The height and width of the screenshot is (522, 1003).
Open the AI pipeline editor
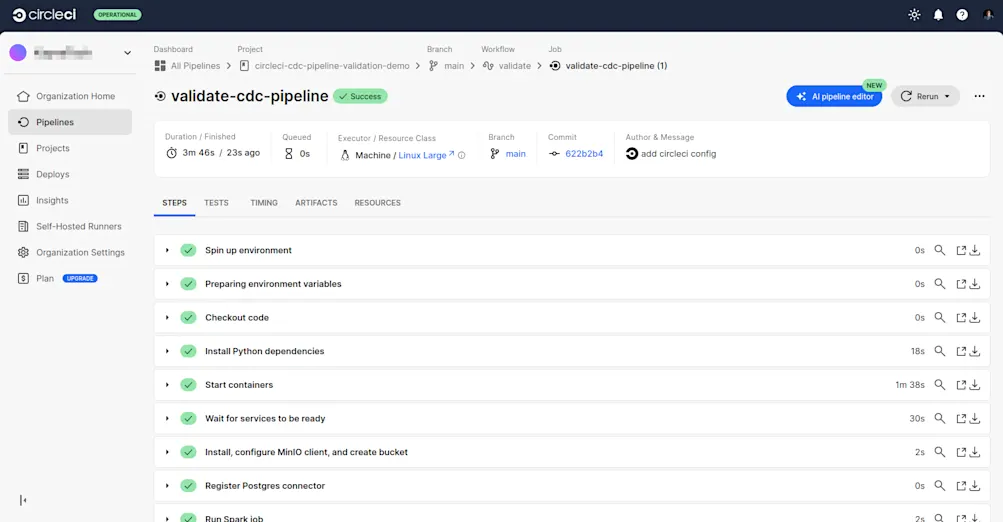tap(834, 97)
